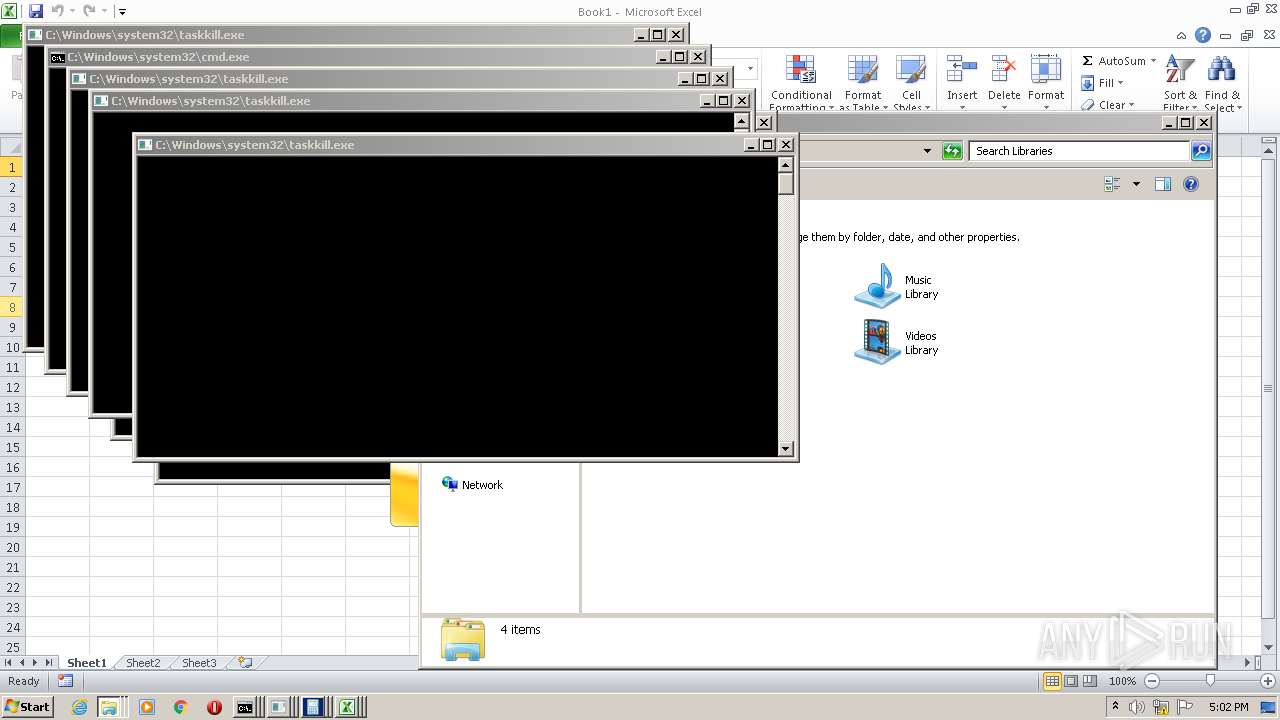This screenshot has width=1280, height=720.
Task: Select Network in the navigation pane
Action: [472, 485]
